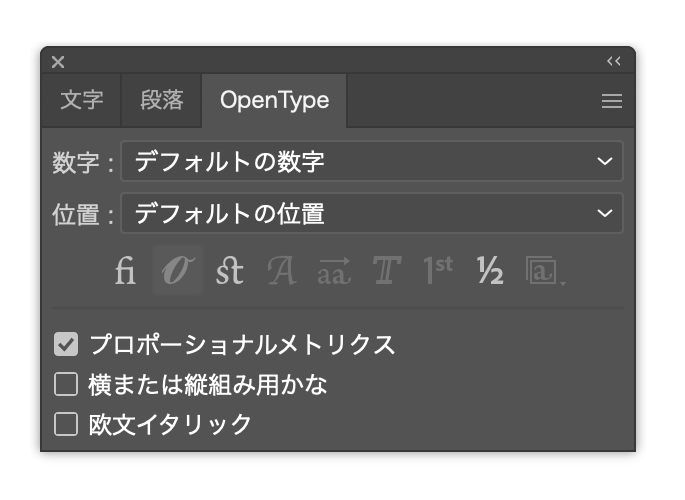Open the 位置 dropdown

coord(371,213)
